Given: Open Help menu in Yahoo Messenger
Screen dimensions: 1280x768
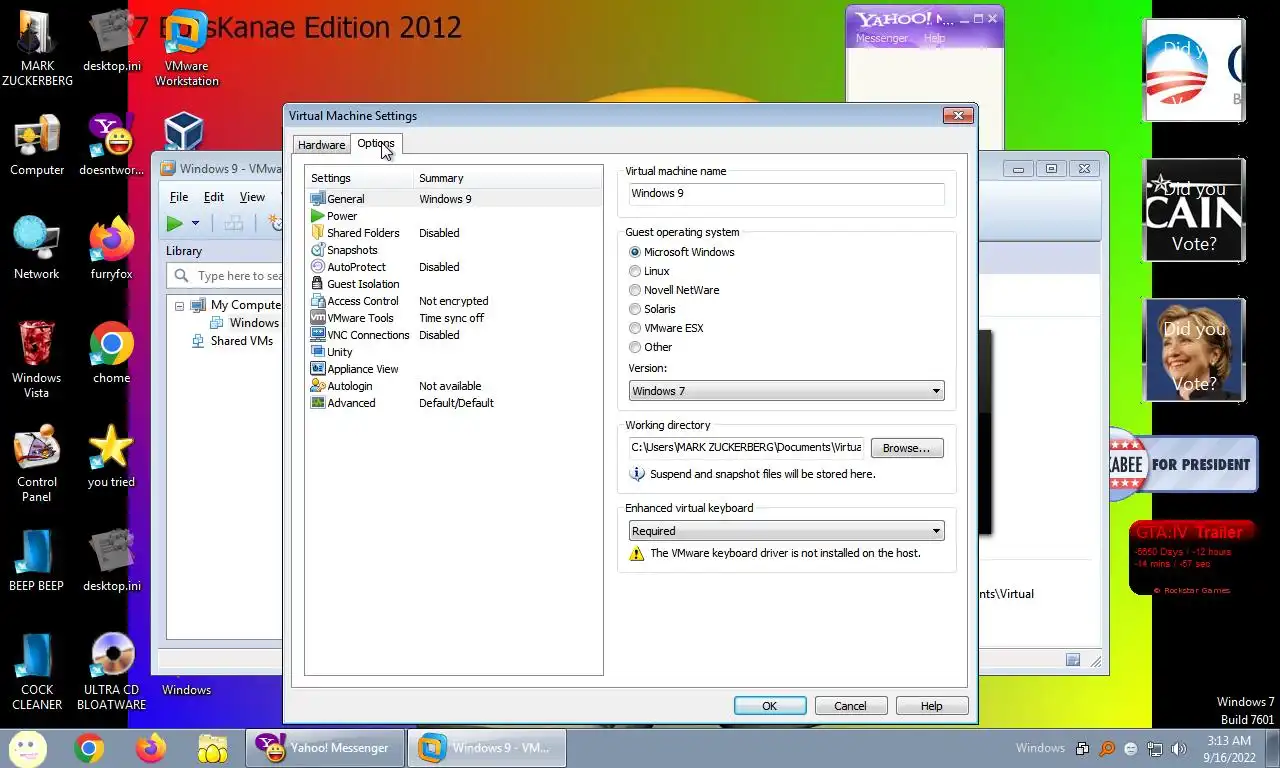Looking at the screenshot, I should pos(934,38).
